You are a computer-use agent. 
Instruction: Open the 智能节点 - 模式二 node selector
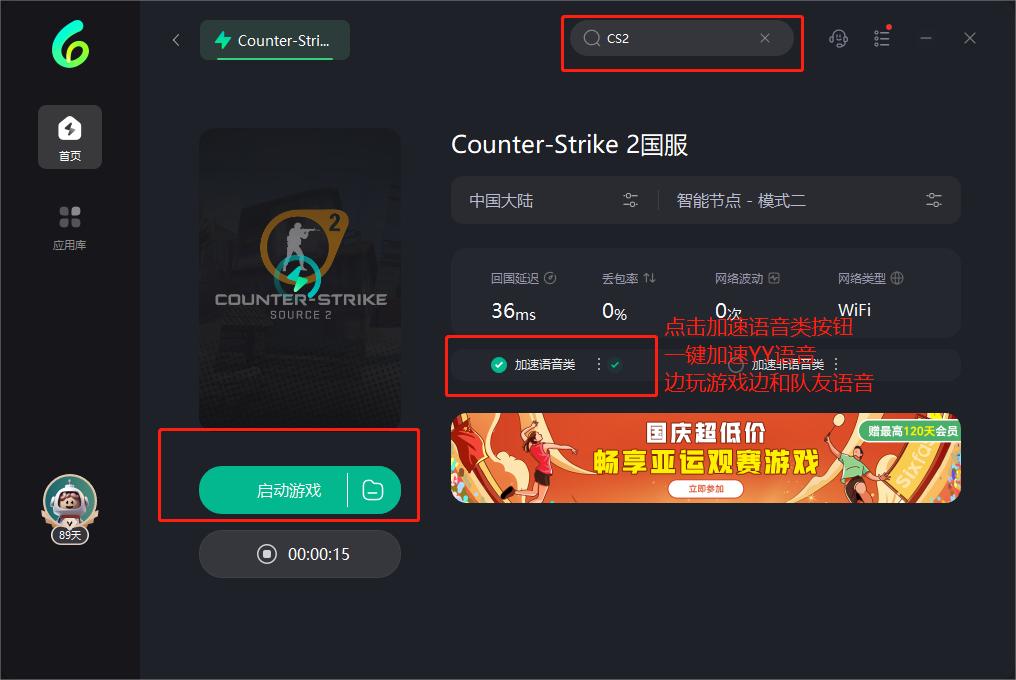tap(809, 200)
